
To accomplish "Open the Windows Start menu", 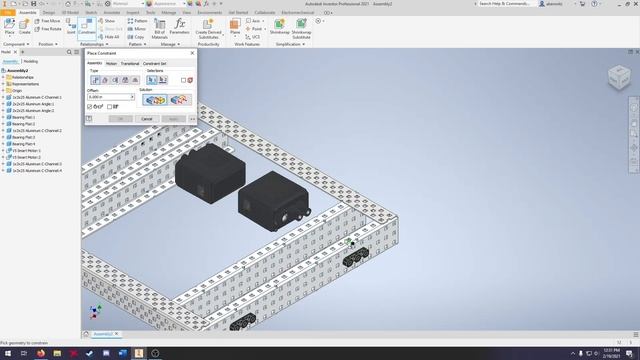I will pyautogui.click(x=8, y=353).
